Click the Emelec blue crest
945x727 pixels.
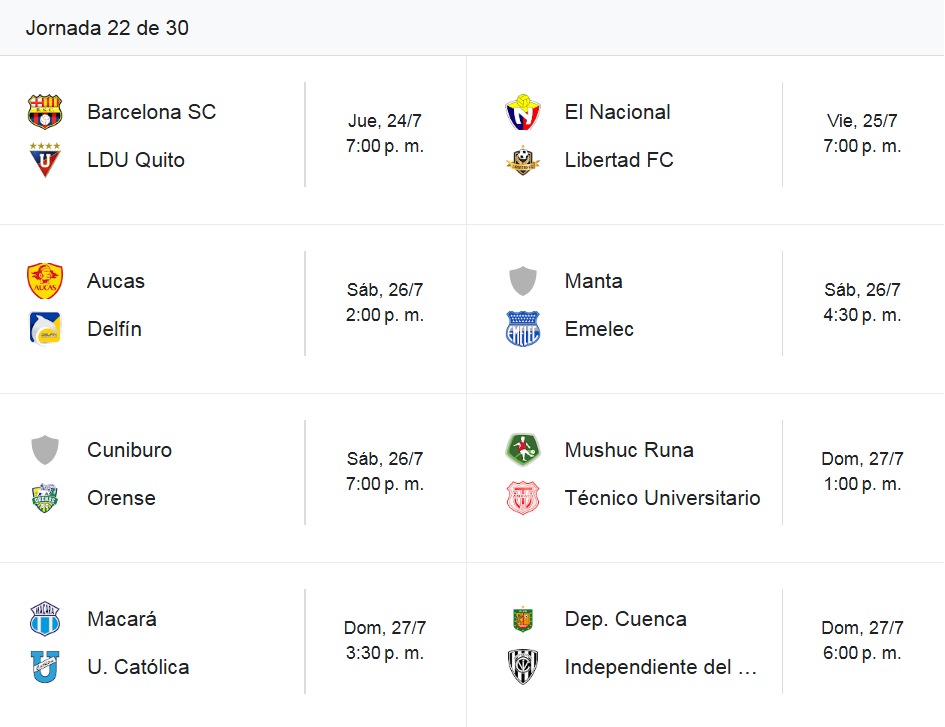523,329
